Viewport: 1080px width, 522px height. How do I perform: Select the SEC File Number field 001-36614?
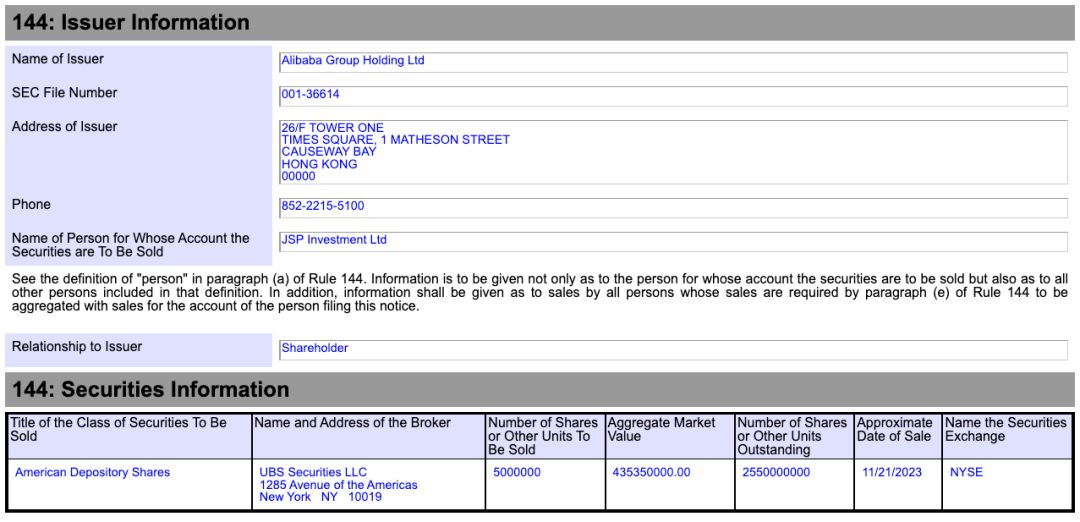click(x=673, y=95)
